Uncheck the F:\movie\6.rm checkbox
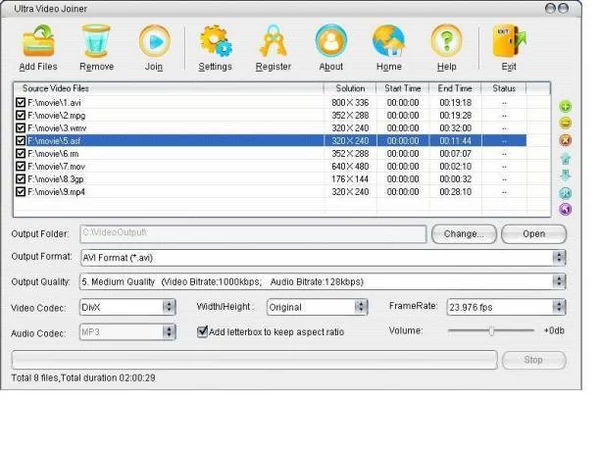The image size is (600, 450). click(21, 153)
